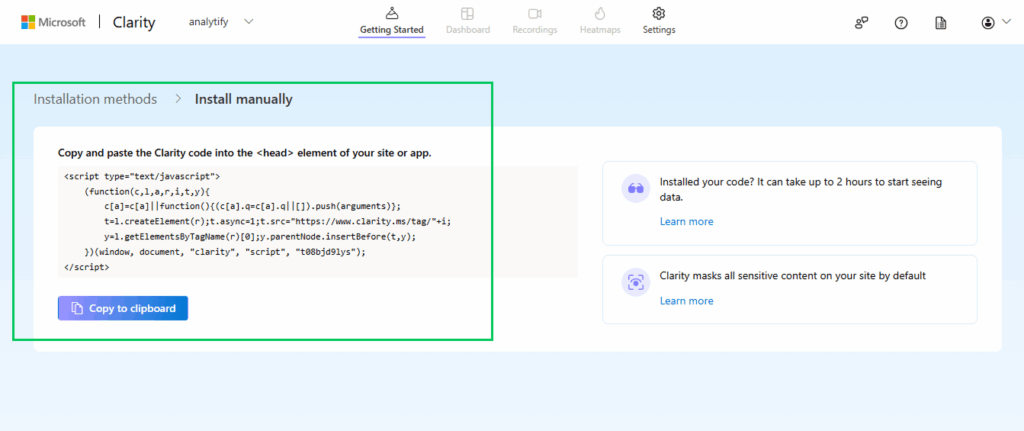Click the script type="text/javascript" code line
The height and width of the screenshot is (431, 1024).
(x=142, y=176)
